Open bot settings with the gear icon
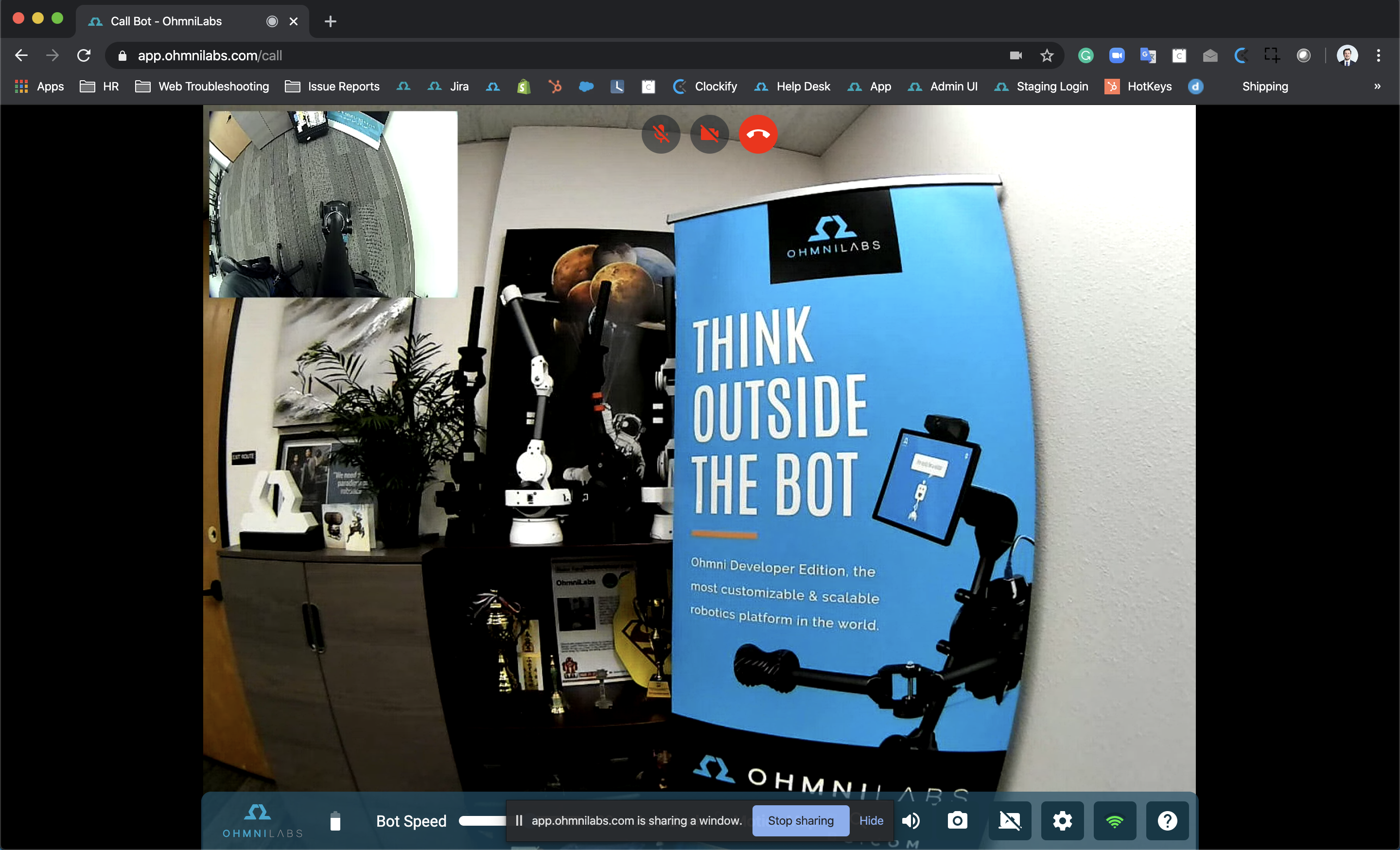Image resolution: width=1400 pixels, height=850 pixels. click(1062, 820)
